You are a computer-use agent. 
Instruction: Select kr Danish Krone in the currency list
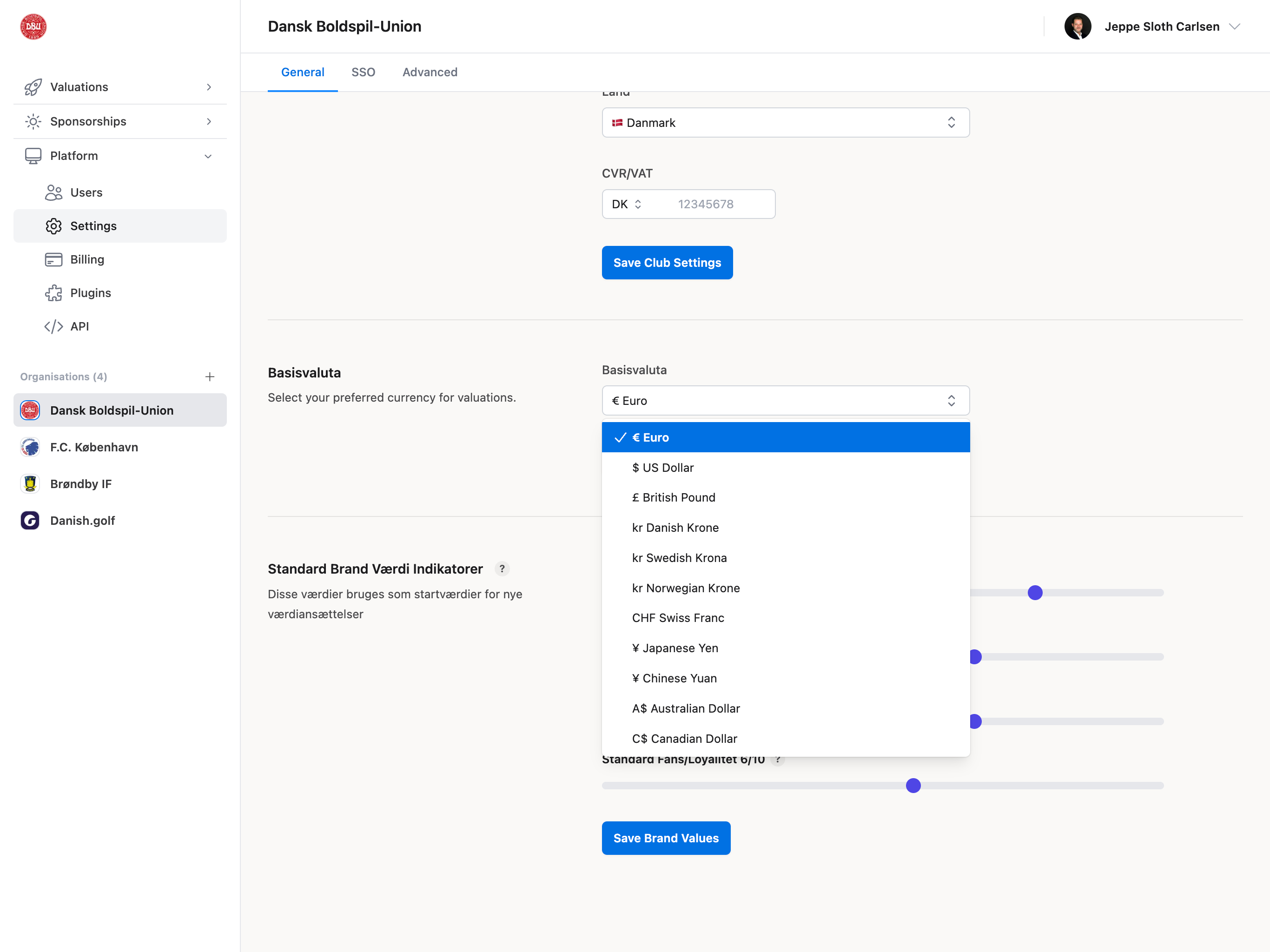pyautogui.click(x=675, y=527)
